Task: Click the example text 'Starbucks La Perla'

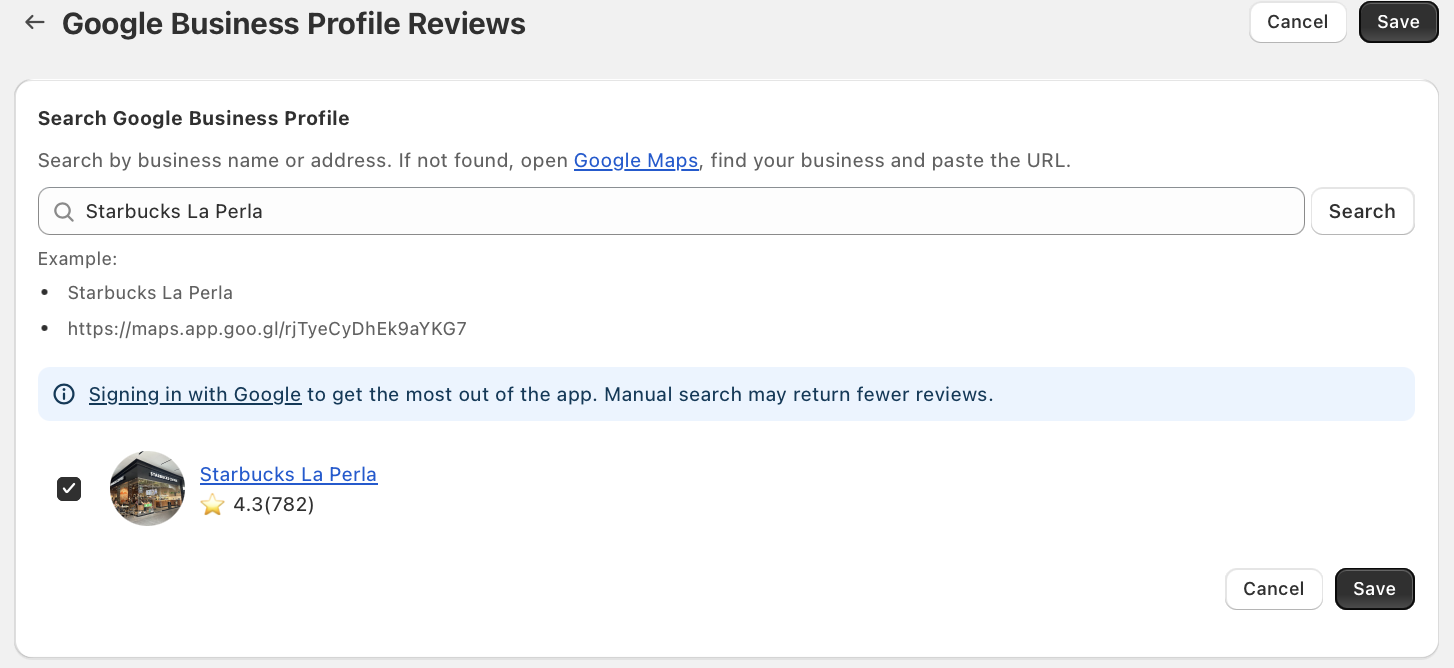Action: 150,293
